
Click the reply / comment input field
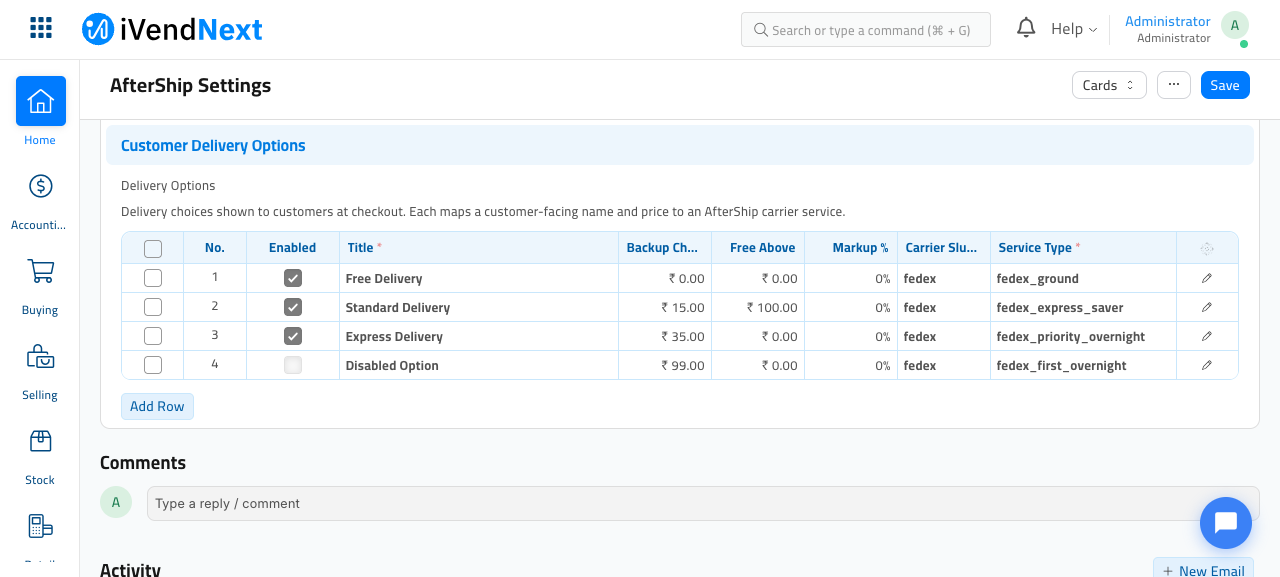click(x=703, y=503)
